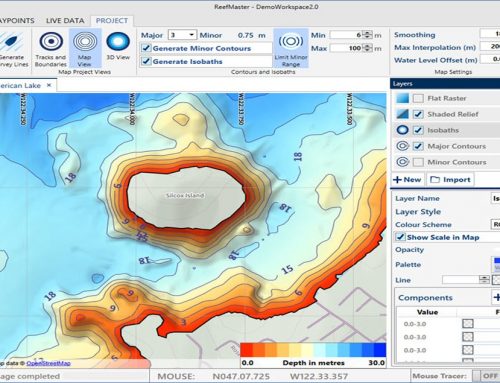Click Line width stepper arrows
The height and width of the screenshot is (383, 500).
pyautogui.click(x=484, y=280)
